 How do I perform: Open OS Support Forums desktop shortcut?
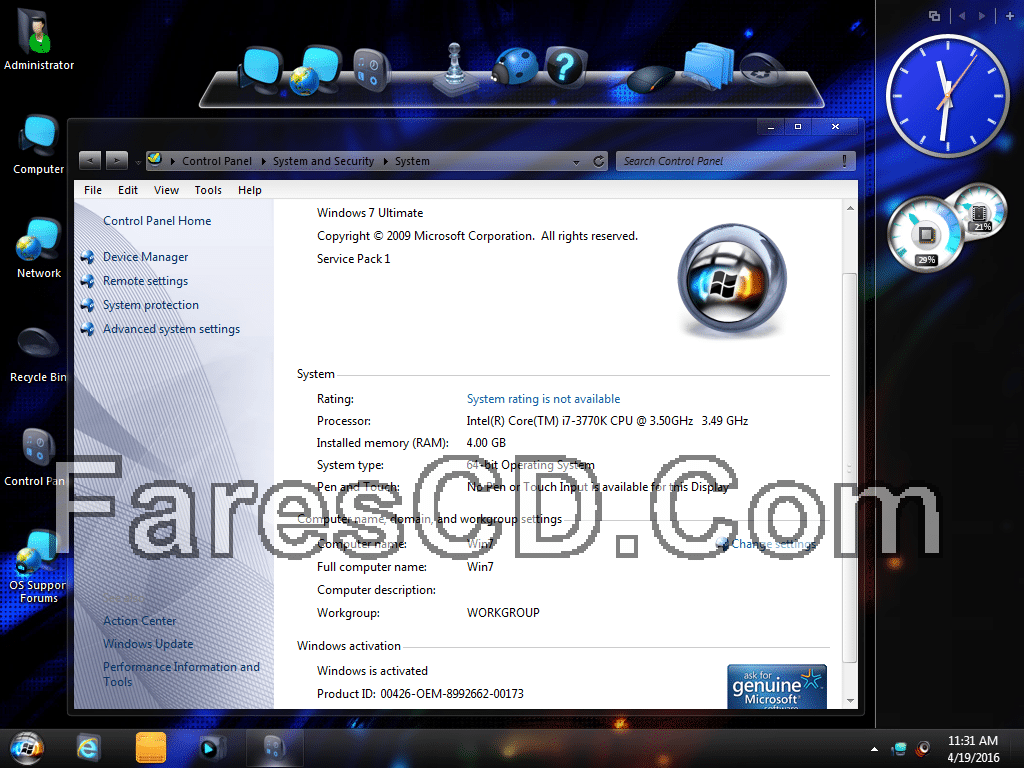(x=39, y=567)
